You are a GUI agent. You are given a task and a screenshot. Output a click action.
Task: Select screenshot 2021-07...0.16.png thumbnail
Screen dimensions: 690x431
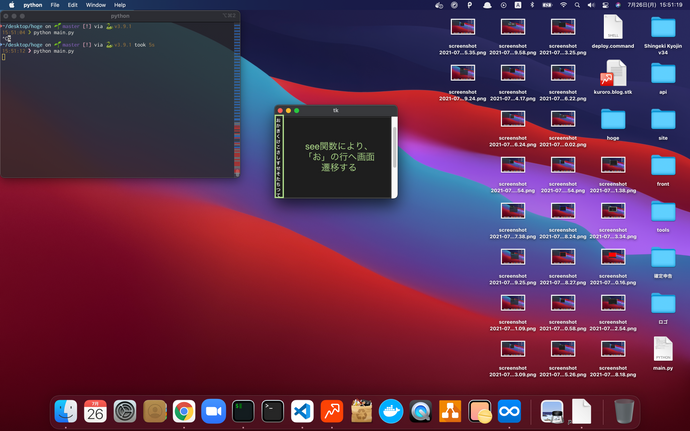coord(613,257)
